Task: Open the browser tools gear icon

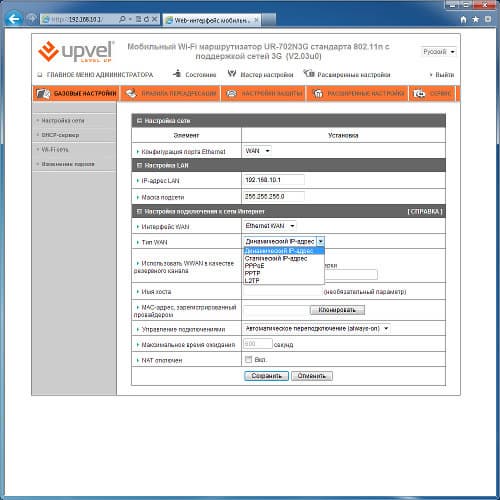Action: click(x=488, y=19)
